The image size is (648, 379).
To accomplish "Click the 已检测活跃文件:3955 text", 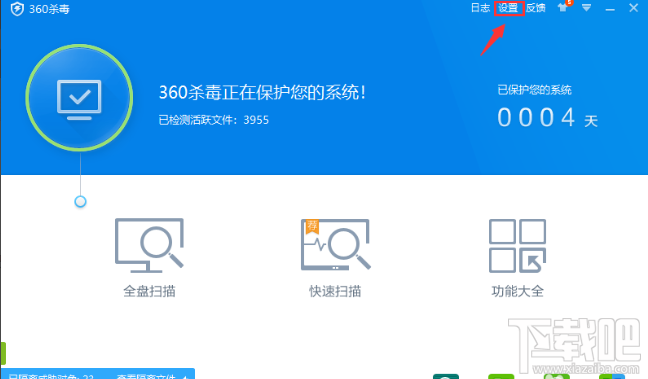I will pos(214,120).
